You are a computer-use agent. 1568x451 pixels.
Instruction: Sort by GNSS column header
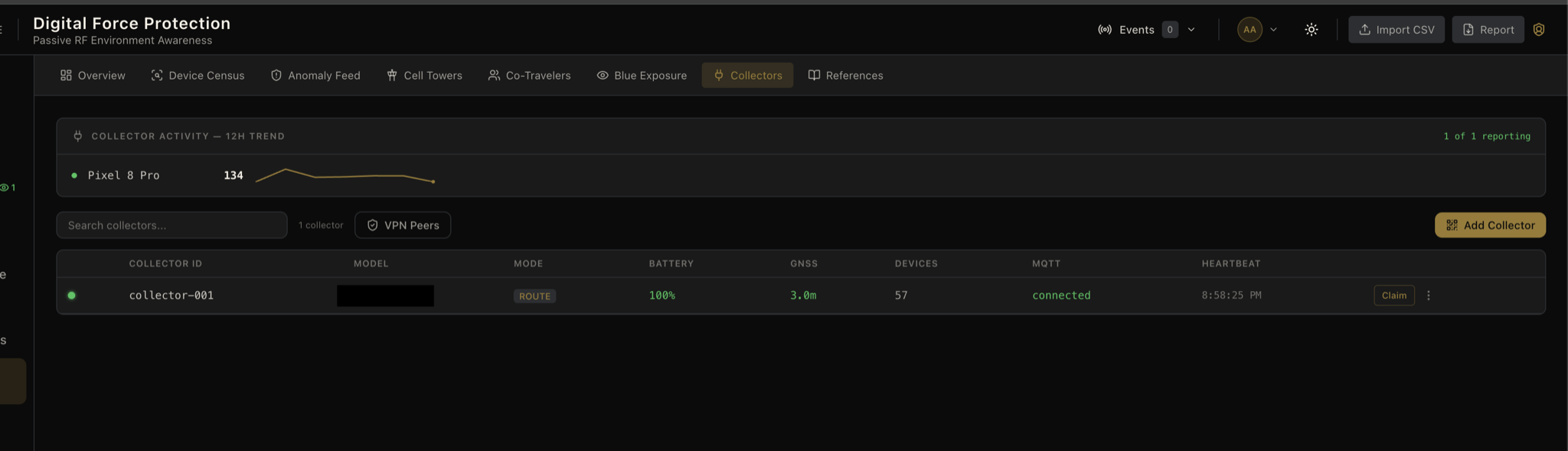[804, 263]
